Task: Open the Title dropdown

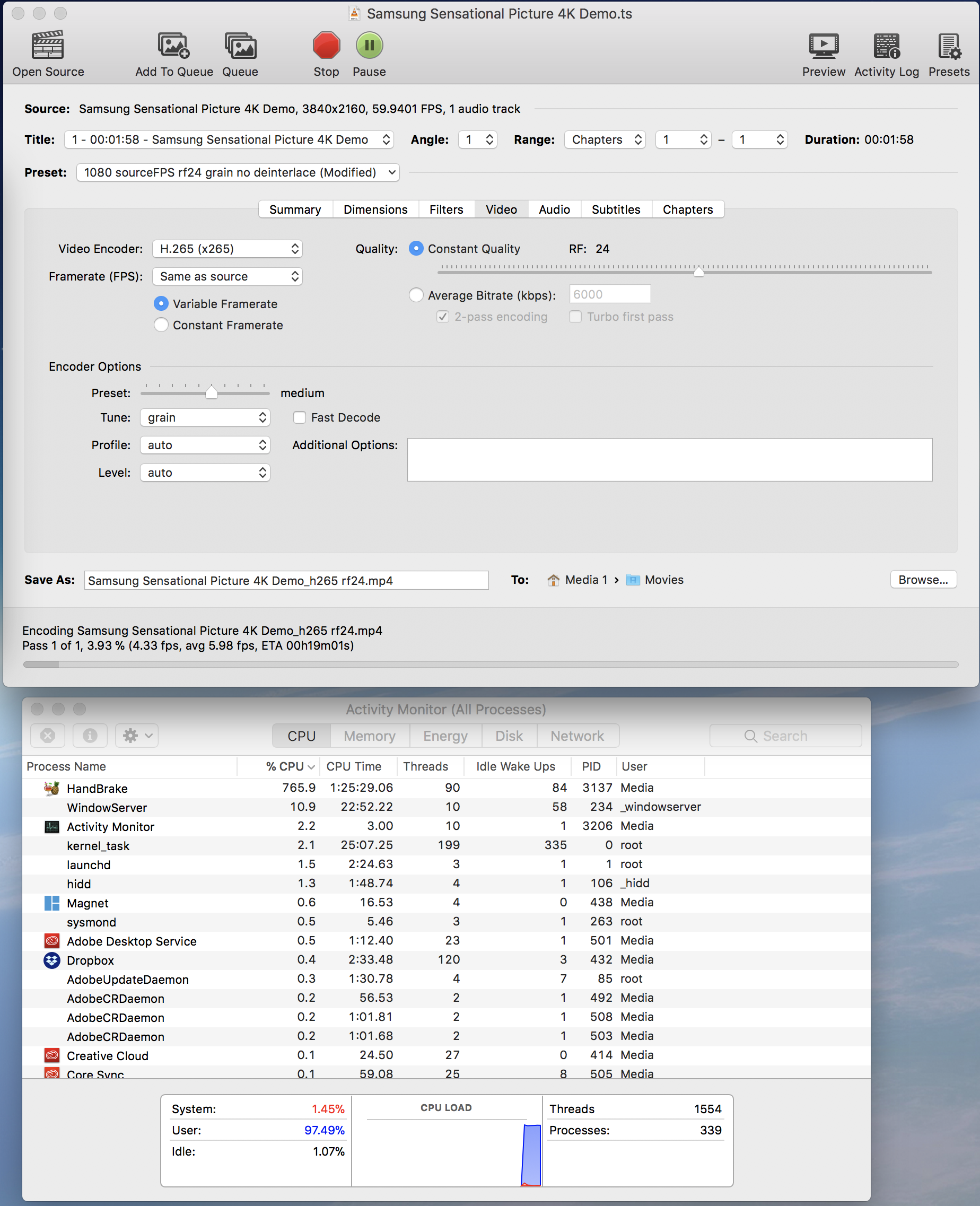Action: tap(229, 139)
